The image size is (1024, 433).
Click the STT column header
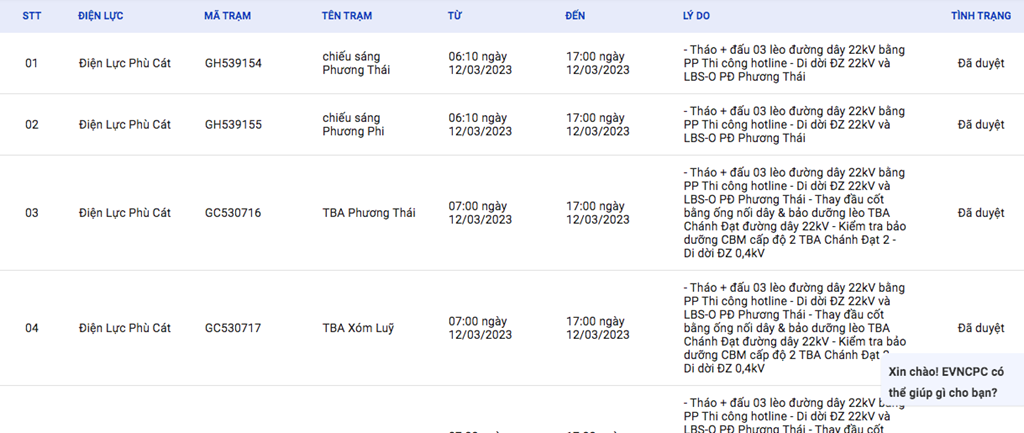click(x=32, y=16)
